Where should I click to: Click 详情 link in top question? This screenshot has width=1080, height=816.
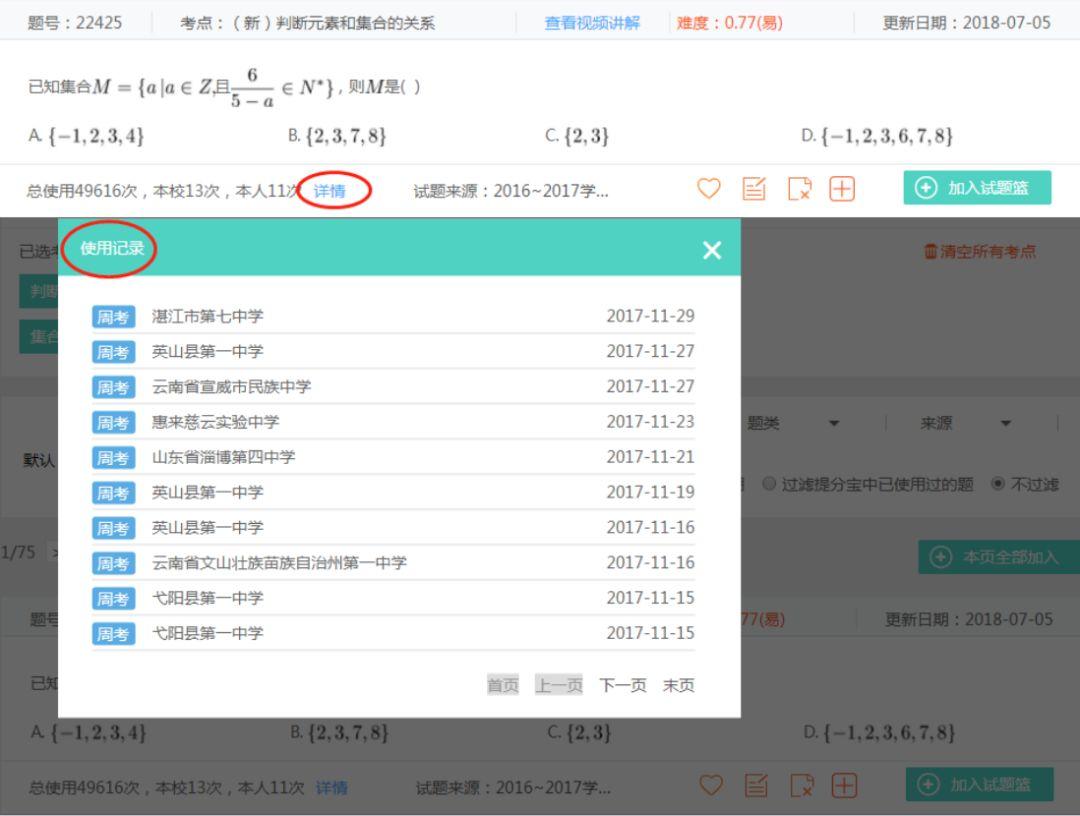click(x=329, y=191)
